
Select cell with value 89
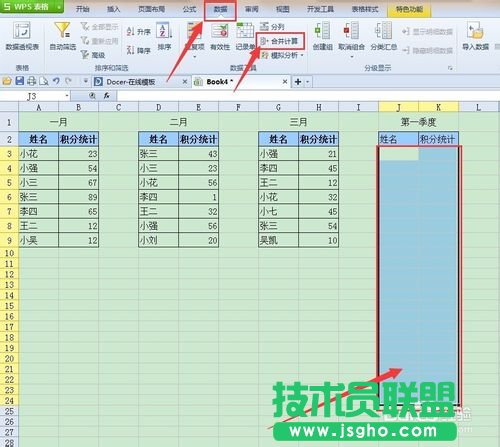[79, 197]
